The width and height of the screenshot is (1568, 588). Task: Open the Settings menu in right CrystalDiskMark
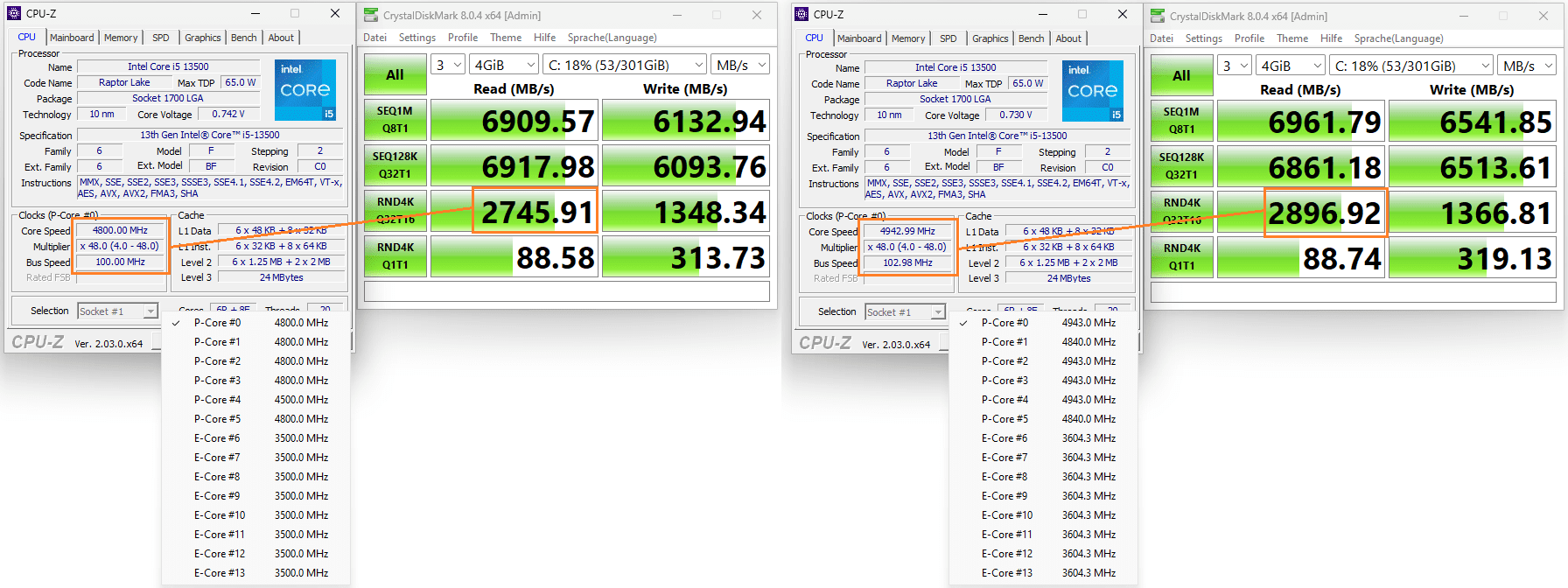1204,38
